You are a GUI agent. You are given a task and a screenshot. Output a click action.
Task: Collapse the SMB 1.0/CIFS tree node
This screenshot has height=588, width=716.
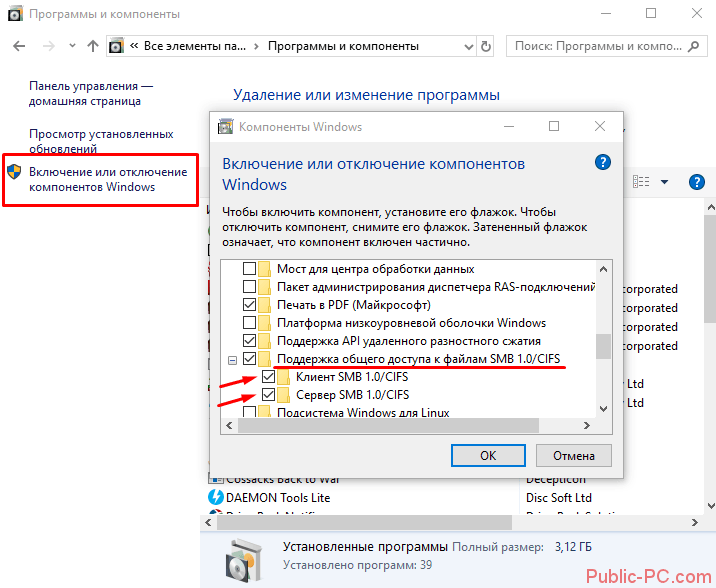pyautogui.click(x=232, y=360)
